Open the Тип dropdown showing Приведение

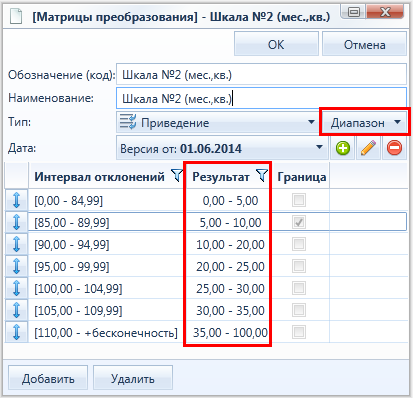pos(218,123)
